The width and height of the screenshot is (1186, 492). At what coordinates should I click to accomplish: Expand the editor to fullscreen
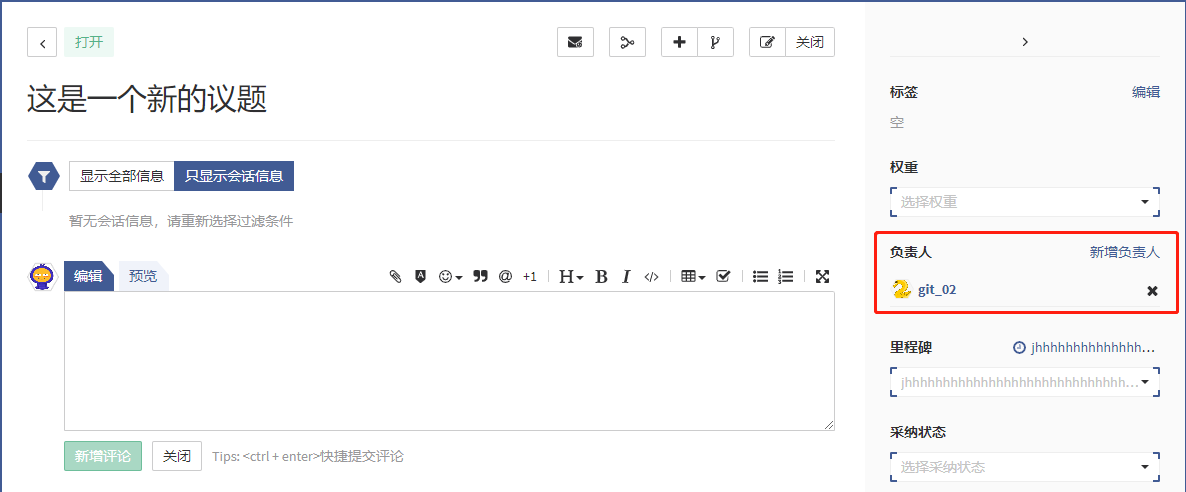point(822,277)
